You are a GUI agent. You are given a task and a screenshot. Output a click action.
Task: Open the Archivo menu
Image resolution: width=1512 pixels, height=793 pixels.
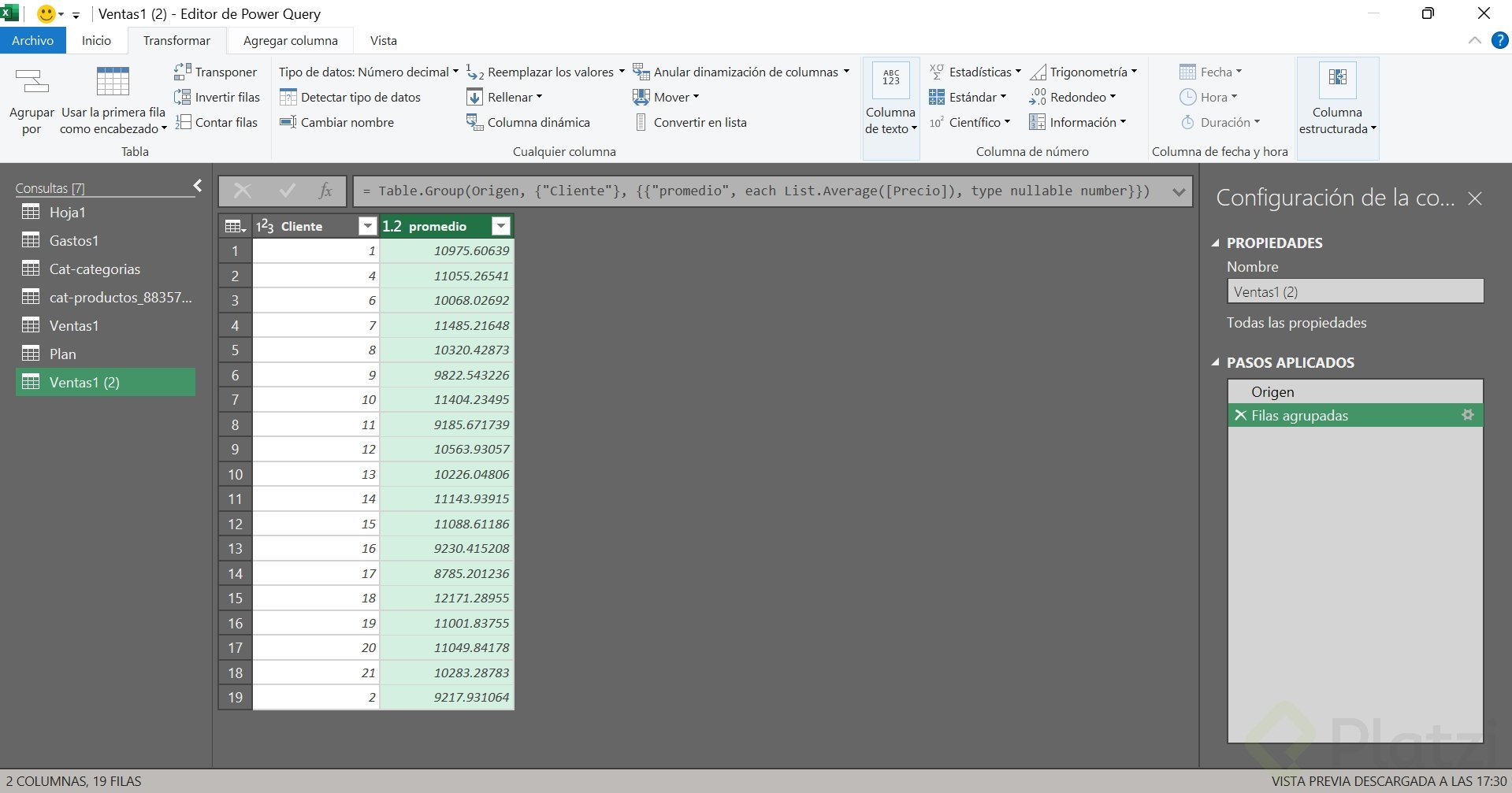tap(32, 41)
